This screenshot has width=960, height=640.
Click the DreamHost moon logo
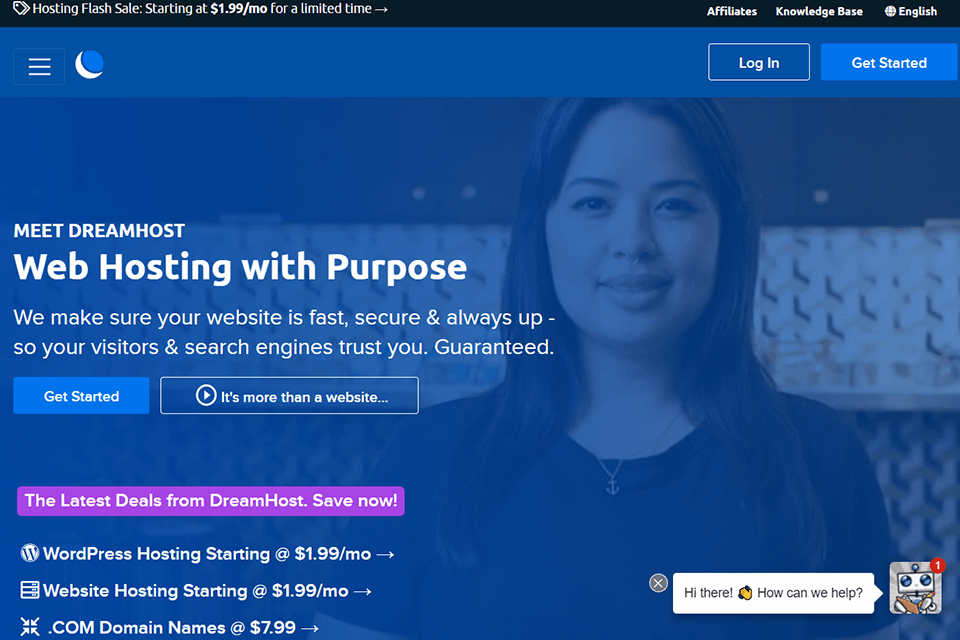[89, 64]
